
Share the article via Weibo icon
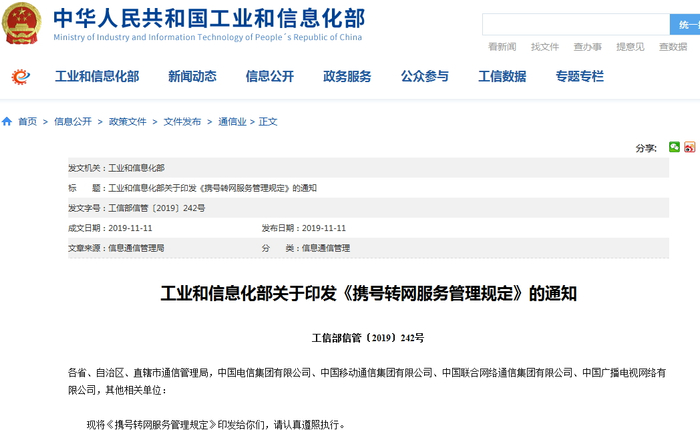690,147
